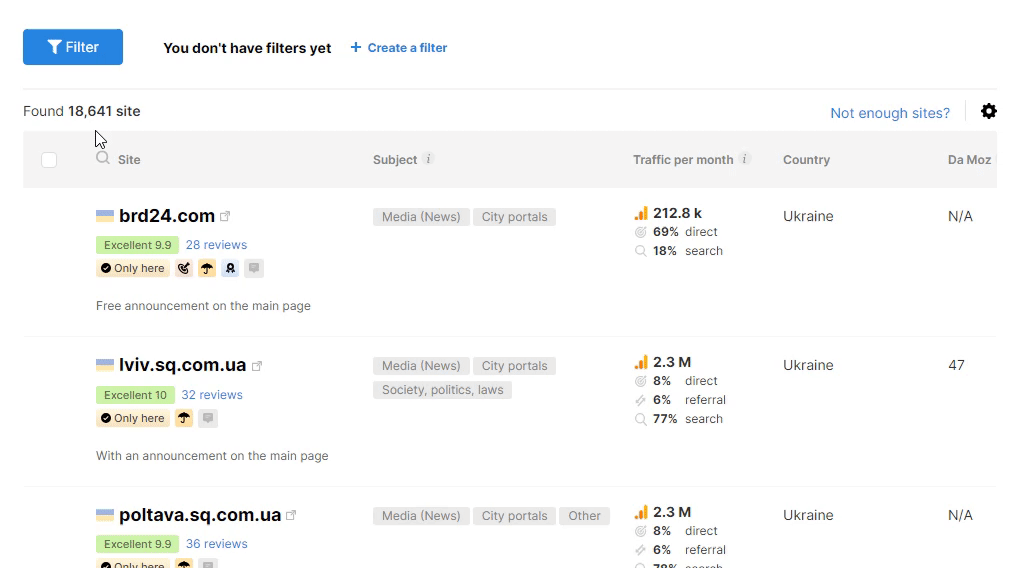This screenshot has height=568, width=1012.
Task: Click the ribbon award badge under brd24.com
Action: pyautogui.click(x=230, y=269)
